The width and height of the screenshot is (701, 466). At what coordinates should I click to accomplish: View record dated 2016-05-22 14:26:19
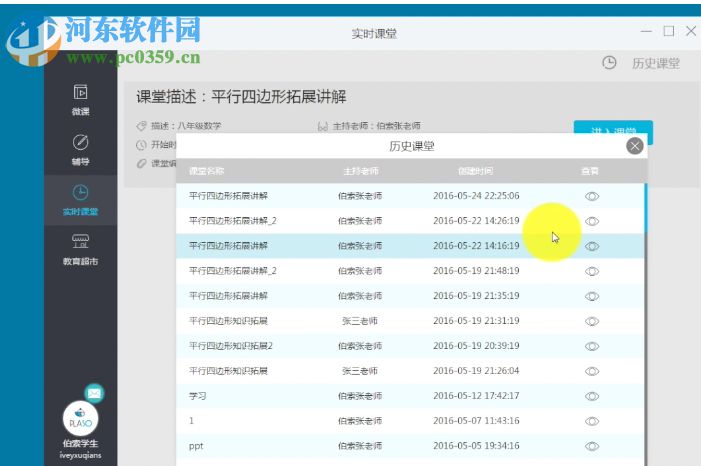592,221
